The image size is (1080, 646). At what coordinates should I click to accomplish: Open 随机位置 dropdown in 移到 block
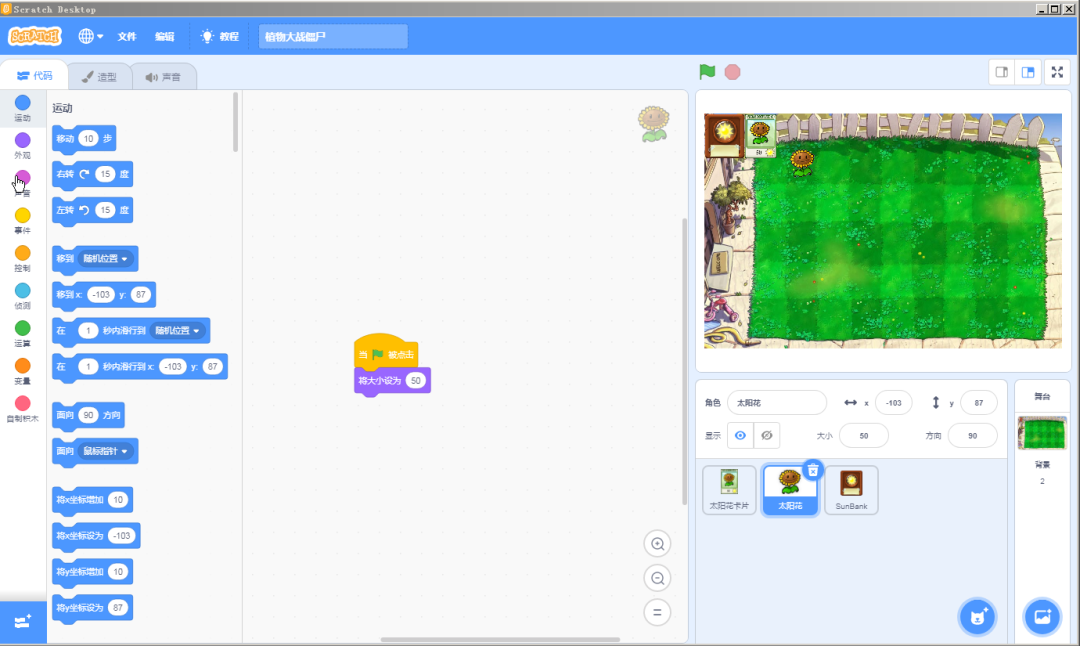105,259
